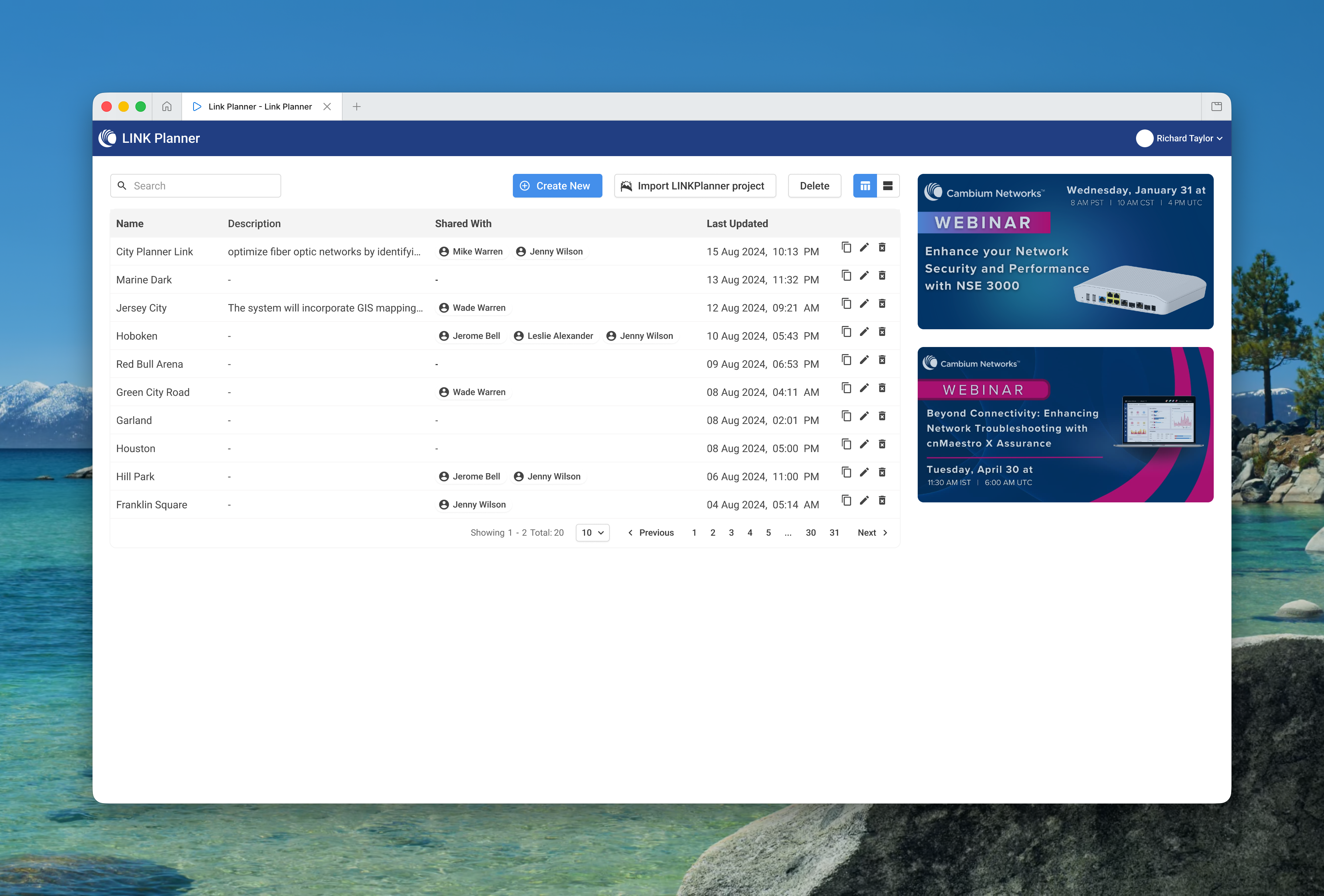Screen dimensions: 1324x896
Task: Copy the Franklin Square project
Action: tap(847, 500)
